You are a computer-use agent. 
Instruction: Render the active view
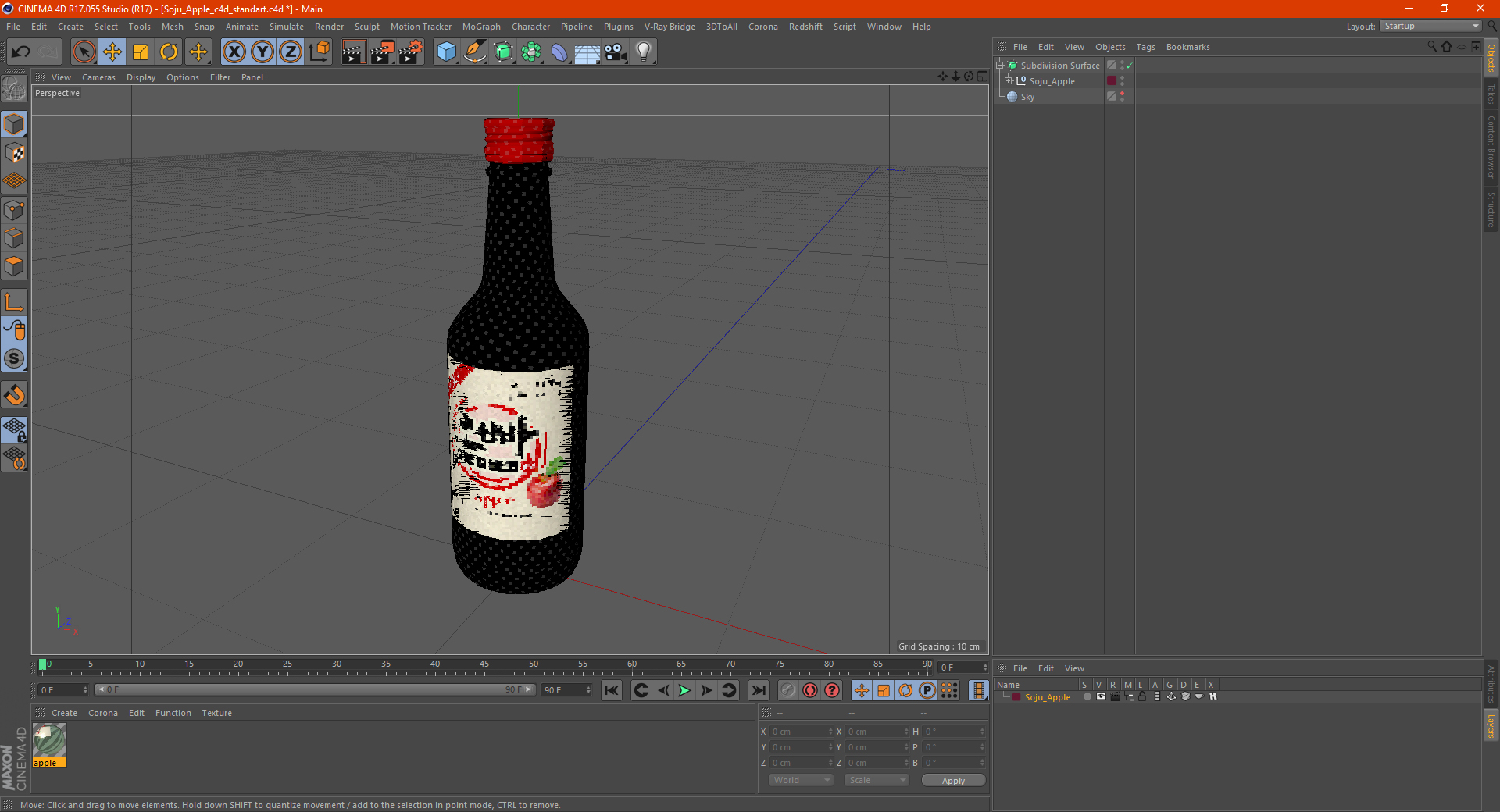point(353,52)
